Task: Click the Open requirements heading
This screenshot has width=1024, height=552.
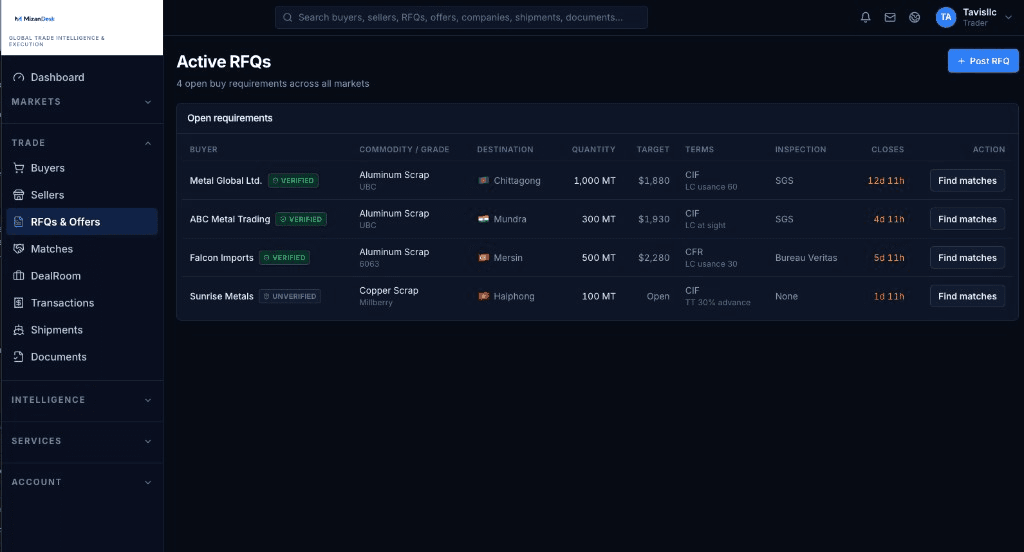Action: [x=230, y=118]
